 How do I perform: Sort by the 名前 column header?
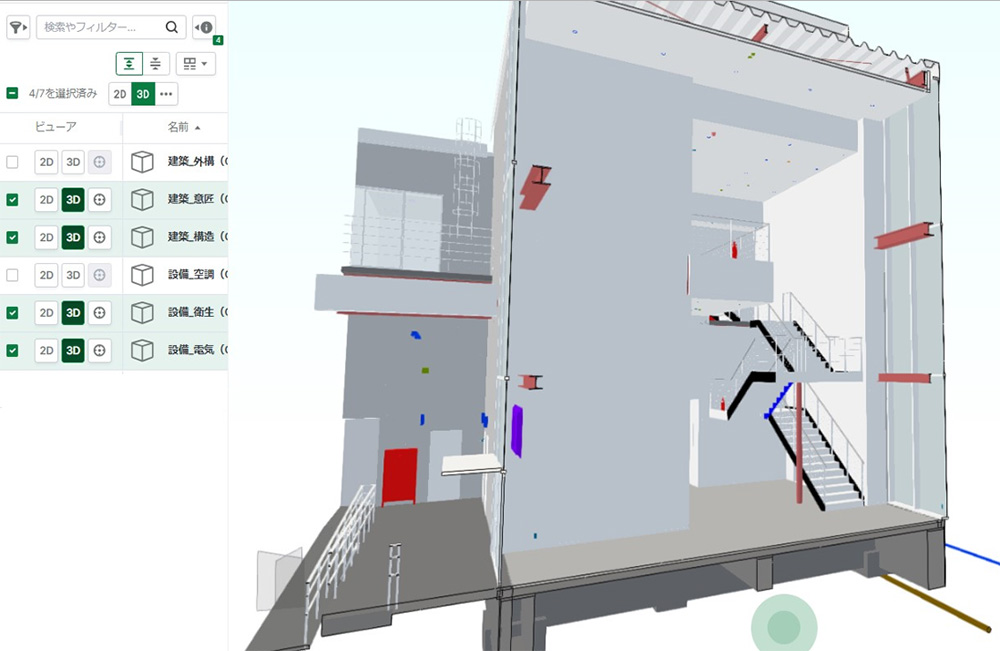tap(183, 127)
